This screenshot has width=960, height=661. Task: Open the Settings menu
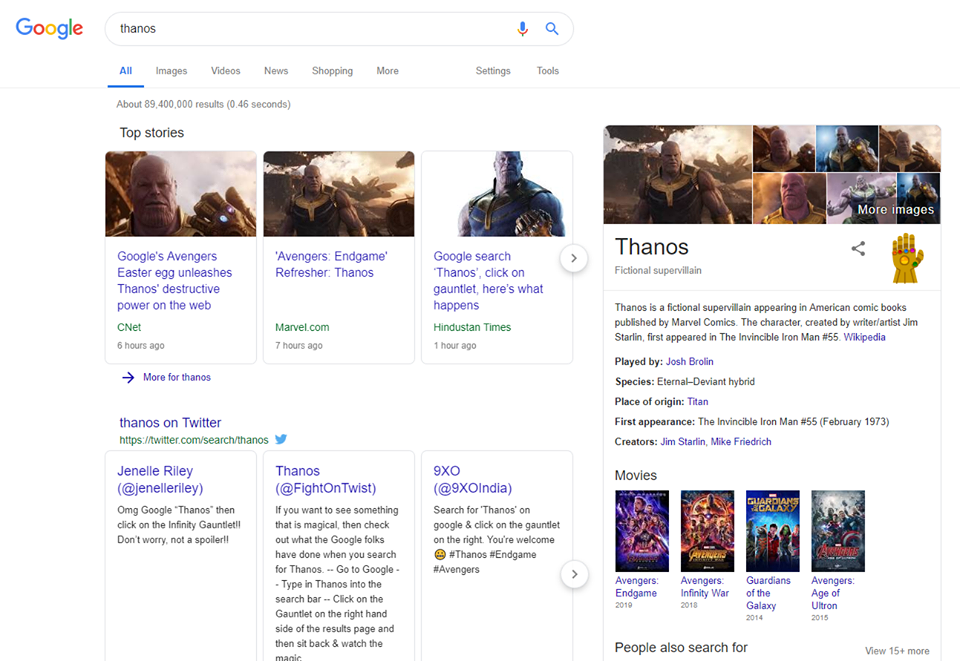pyautogui.click(x=493, y=71)
